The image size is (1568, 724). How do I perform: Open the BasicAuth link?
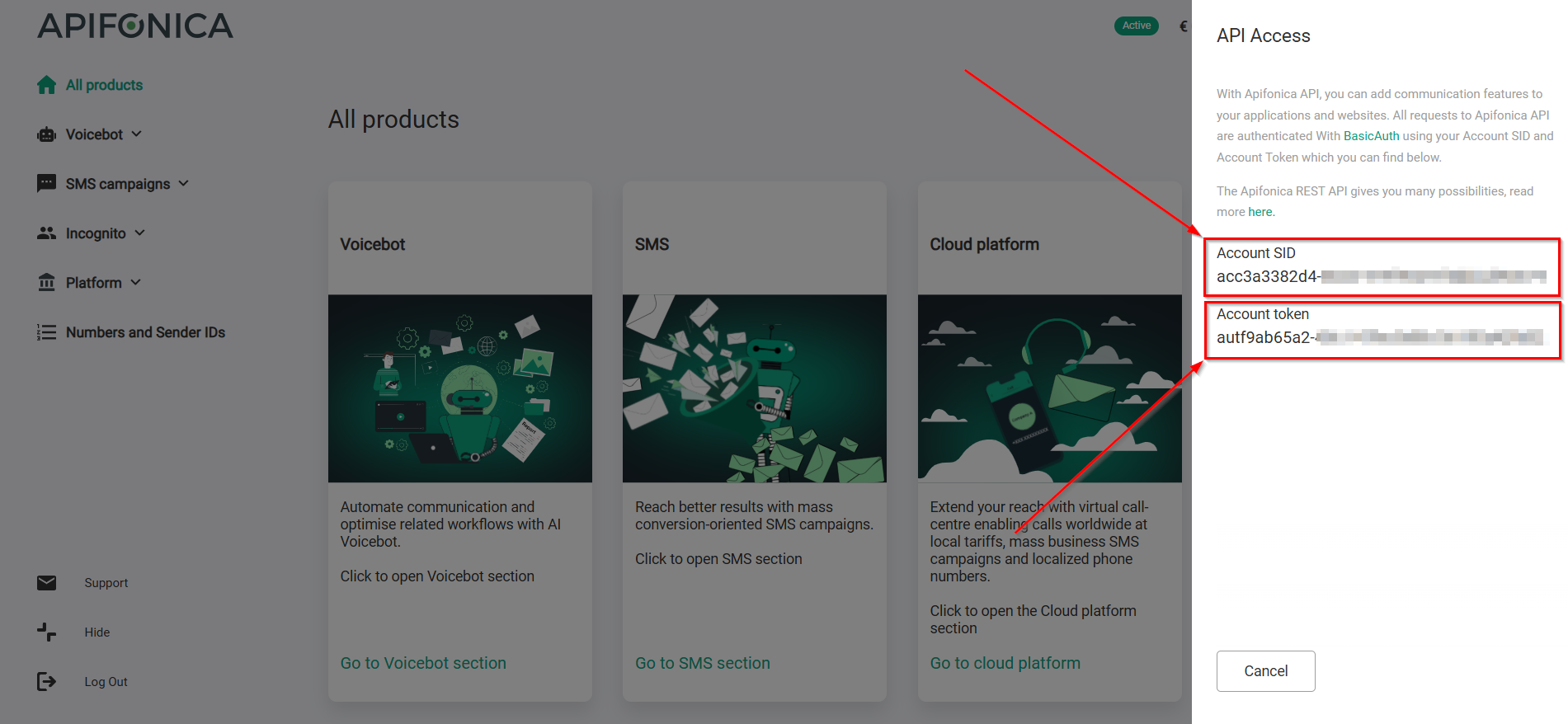coord(1371,136)
